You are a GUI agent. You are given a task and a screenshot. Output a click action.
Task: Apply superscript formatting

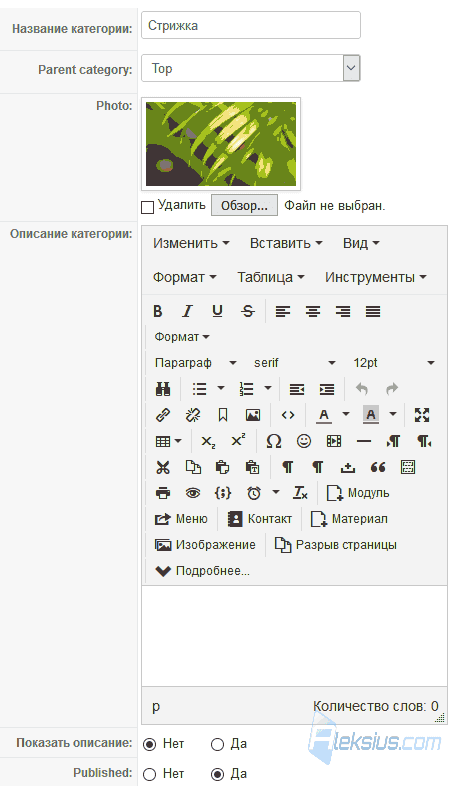pyautogui.click(x=238, y=442)
